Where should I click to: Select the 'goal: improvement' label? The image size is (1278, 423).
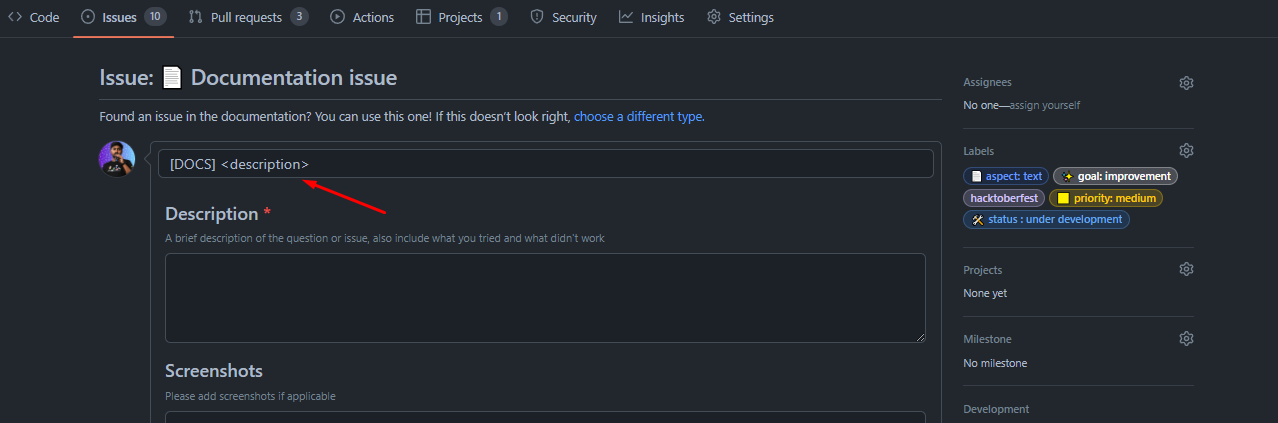pos(1116,176)
